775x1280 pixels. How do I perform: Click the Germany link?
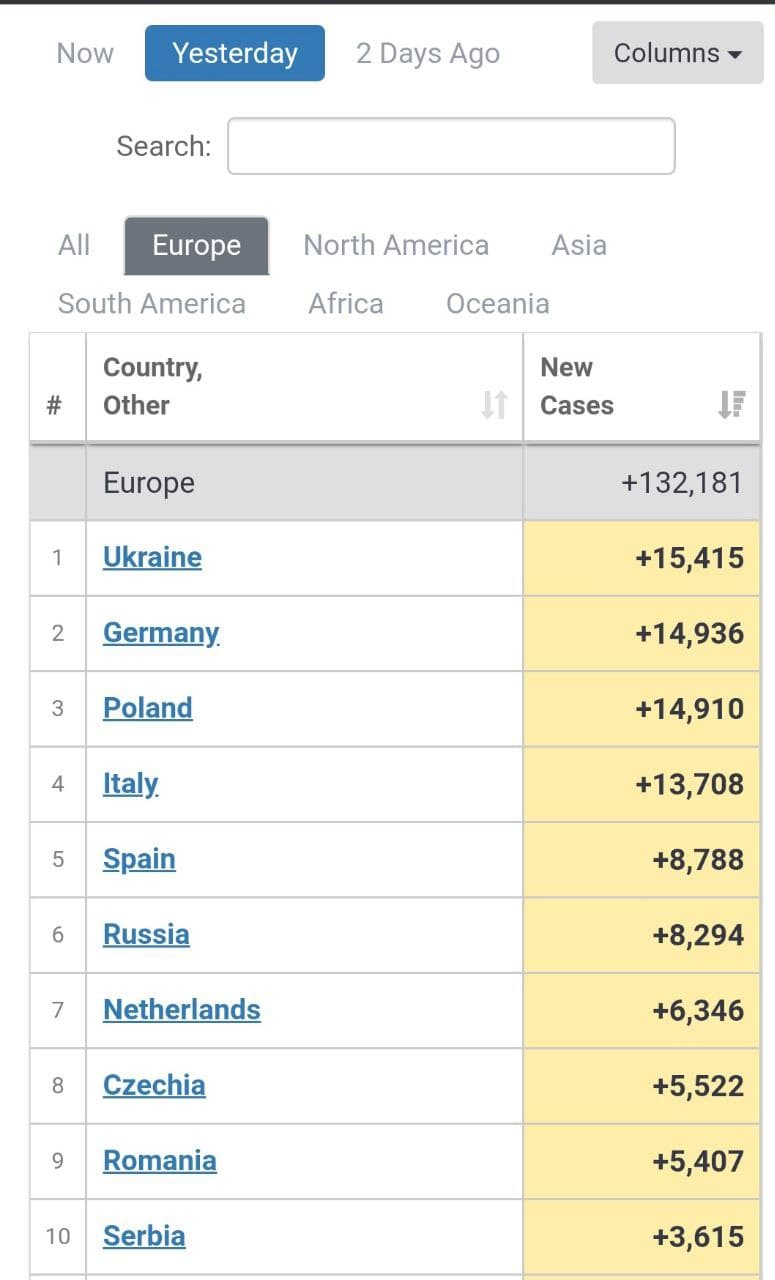pyautogui.click(x=161, y=633)
